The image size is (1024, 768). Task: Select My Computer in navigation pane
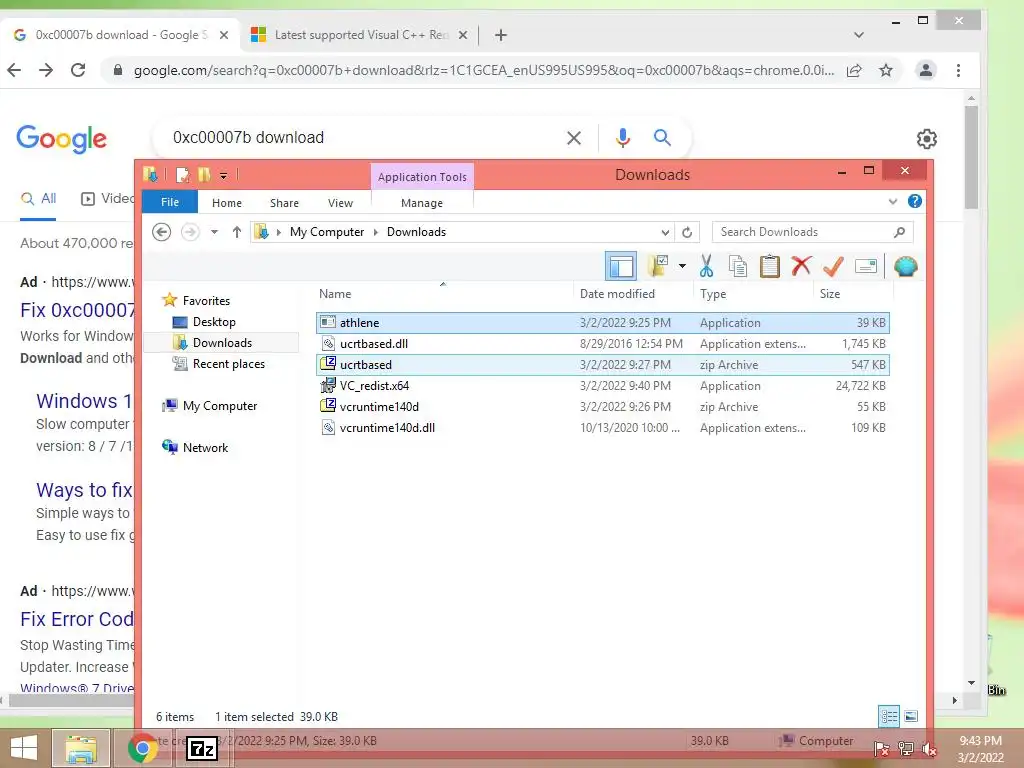pyautogui.click(x=219, y=406)
